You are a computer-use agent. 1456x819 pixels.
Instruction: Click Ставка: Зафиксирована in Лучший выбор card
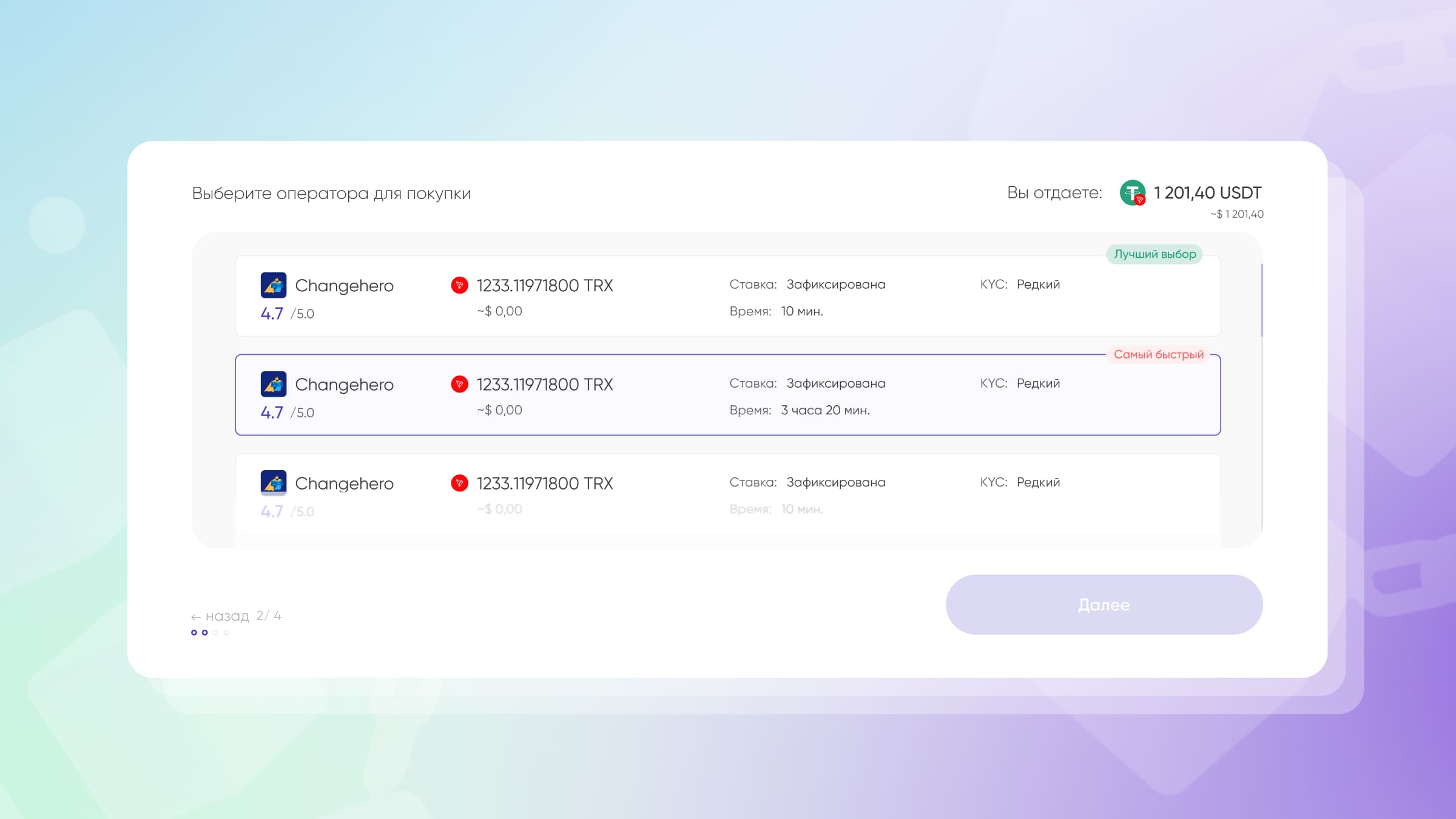807,285
